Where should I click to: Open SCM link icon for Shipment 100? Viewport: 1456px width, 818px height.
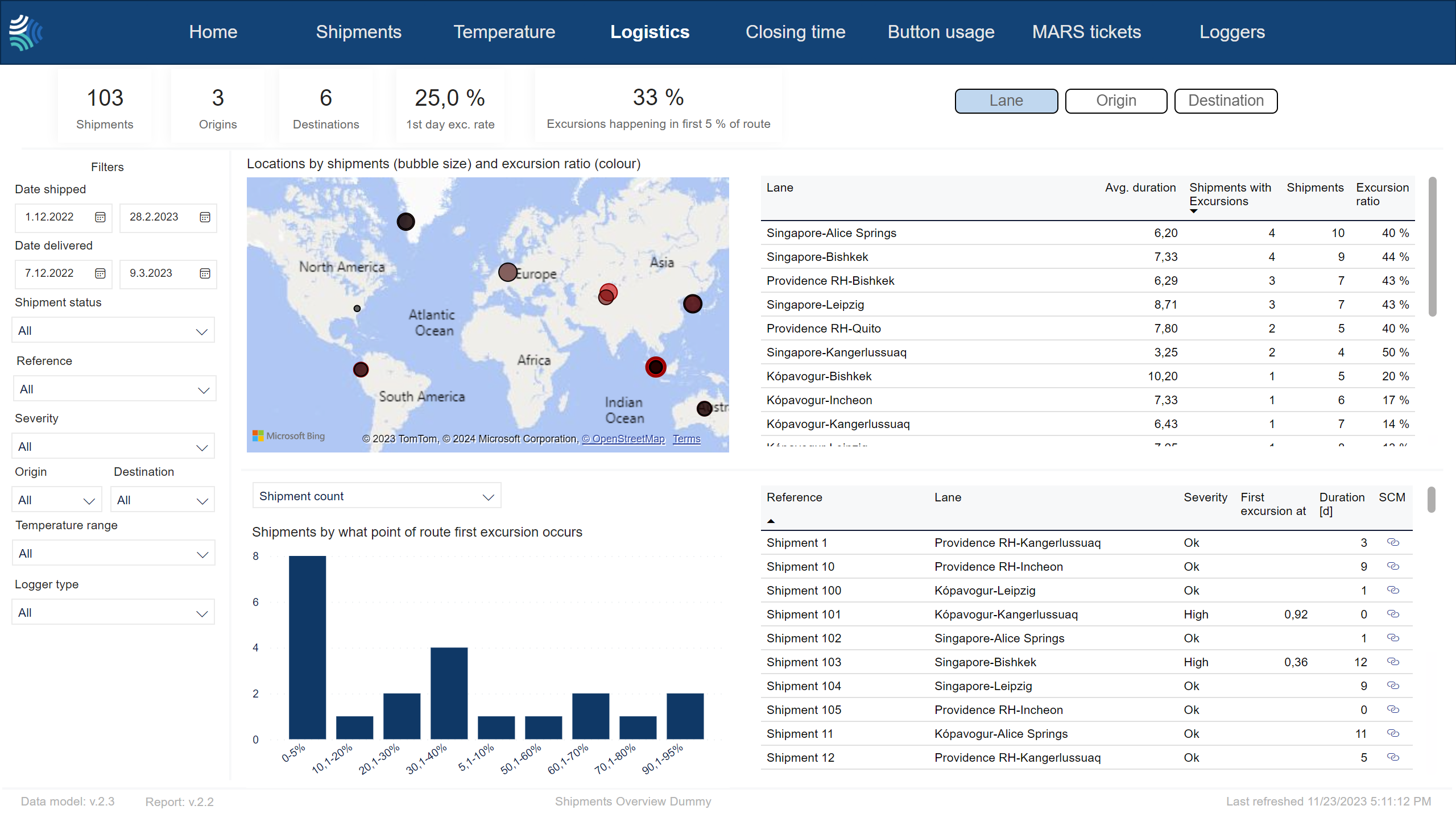click(x=1393, y=590)
